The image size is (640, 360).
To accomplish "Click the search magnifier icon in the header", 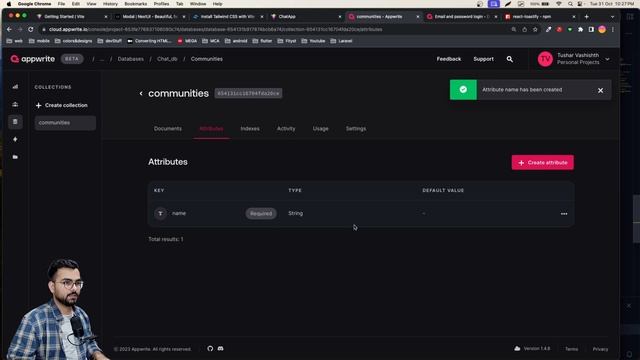I will point(509,59).
